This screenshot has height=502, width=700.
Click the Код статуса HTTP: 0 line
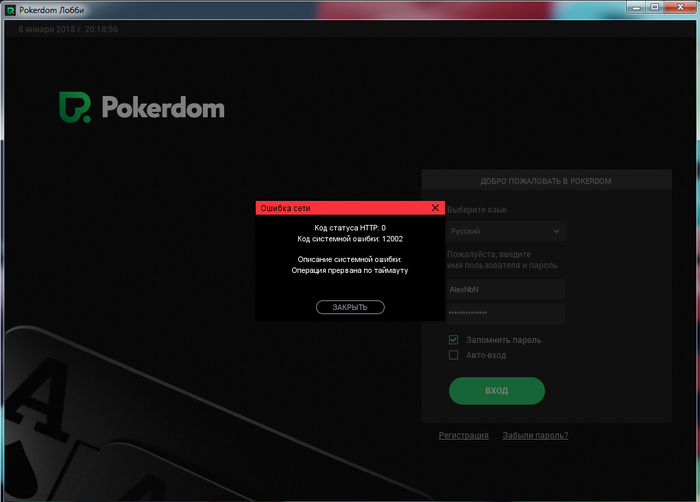[350, 228]
